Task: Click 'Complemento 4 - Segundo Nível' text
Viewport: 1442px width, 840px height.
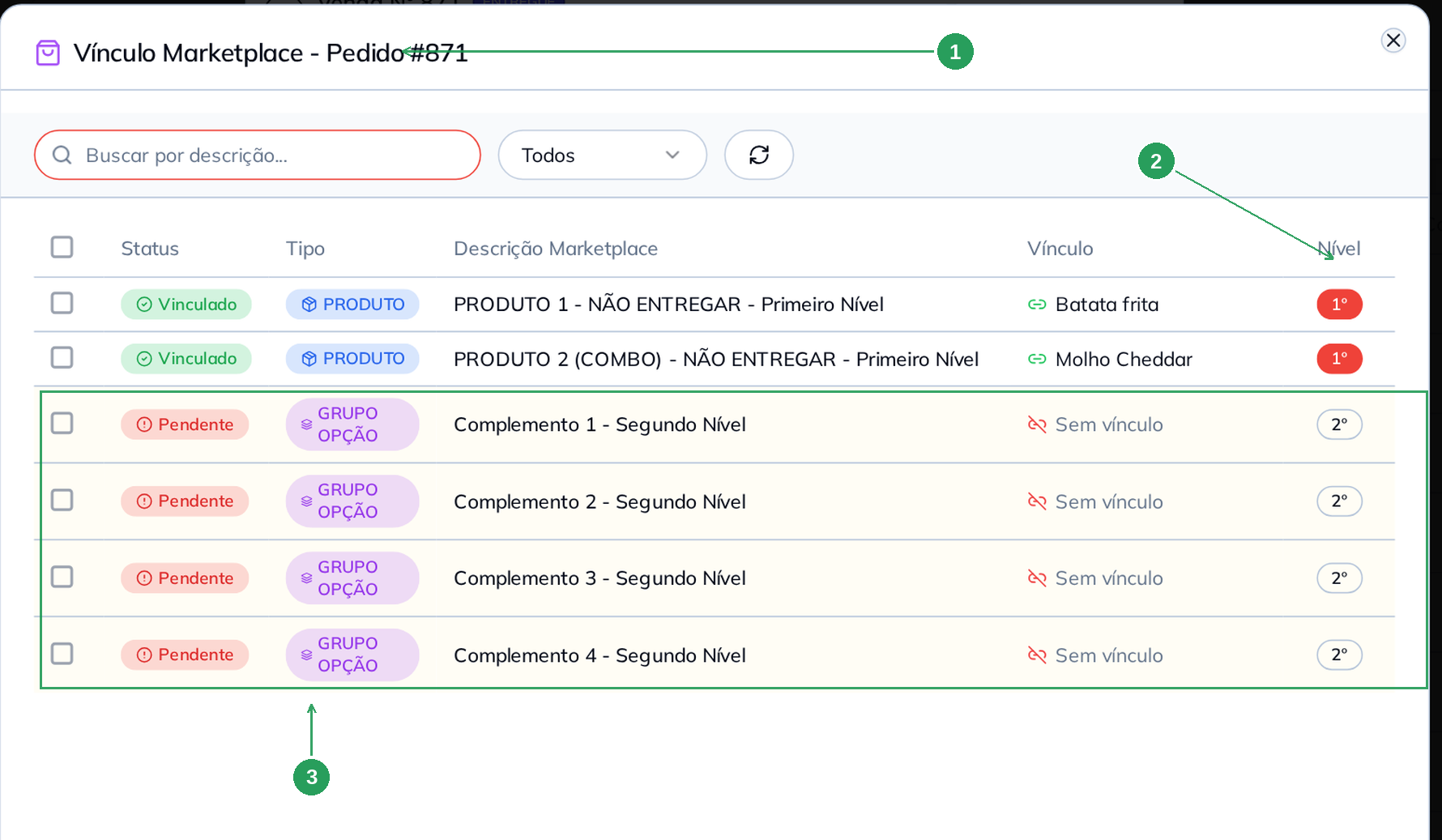Action: tap(599, 655)
